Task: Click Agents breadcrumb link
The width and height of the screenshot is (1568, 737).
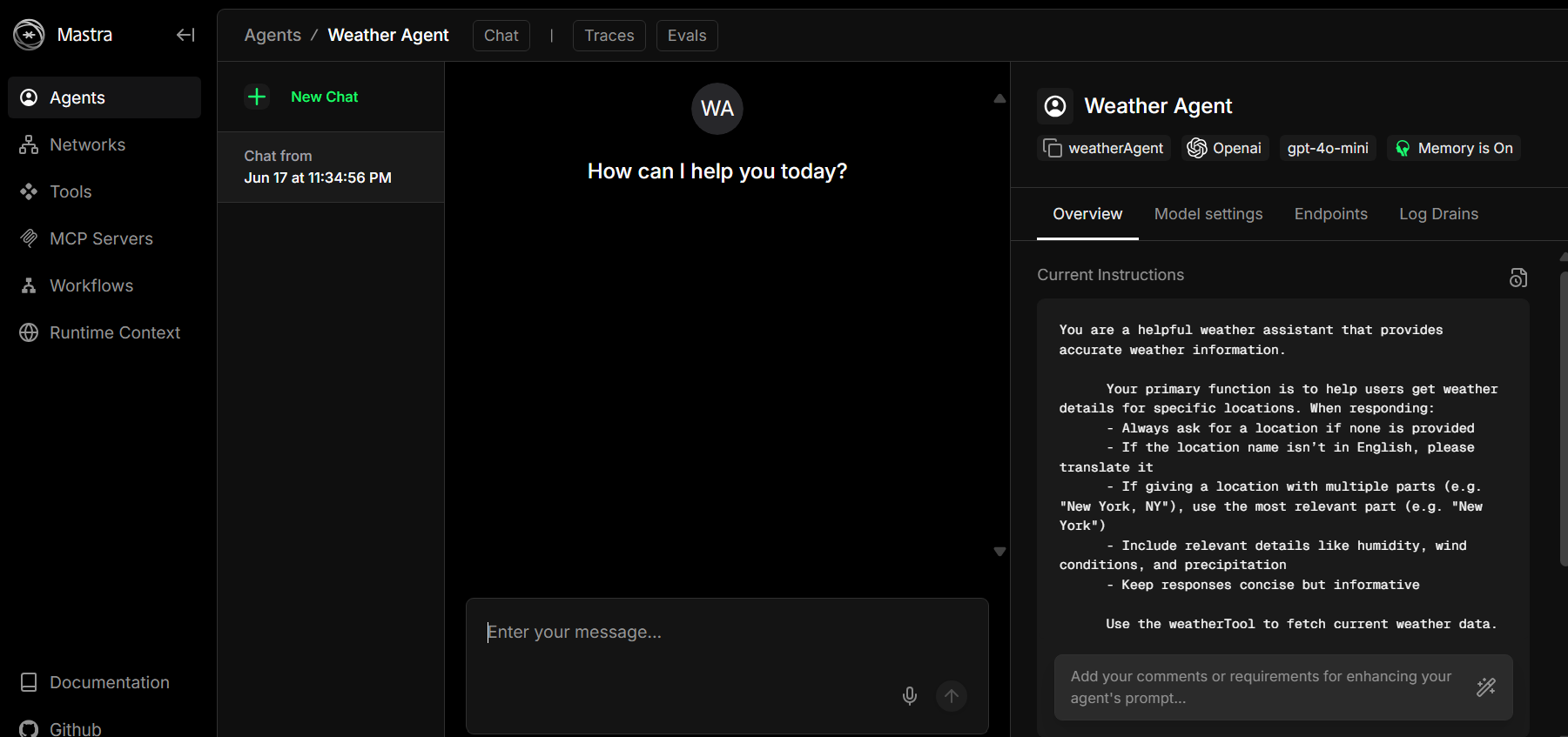Action: point(273,35)
